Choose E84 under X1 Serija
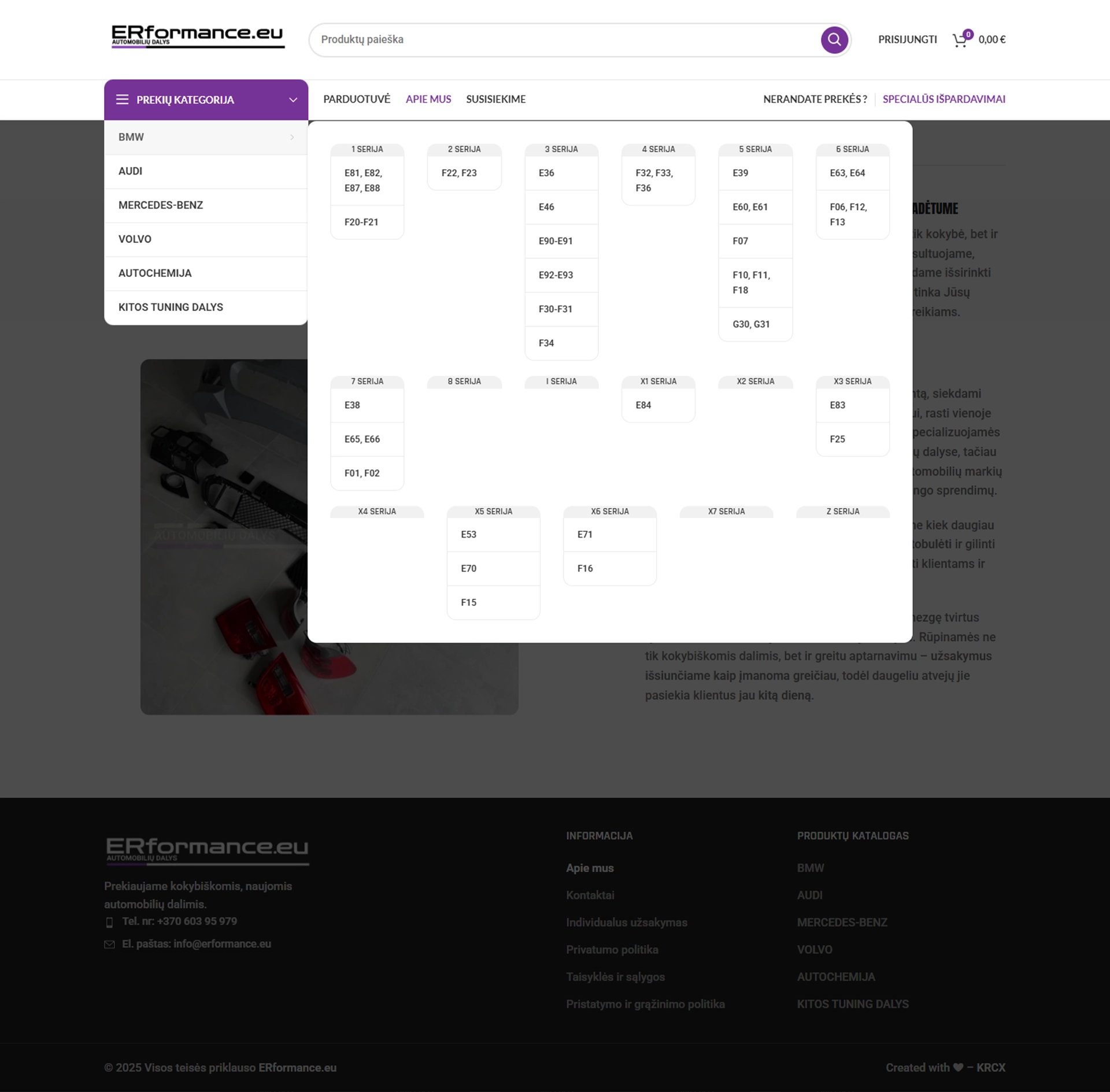 (x=658, y=405)
